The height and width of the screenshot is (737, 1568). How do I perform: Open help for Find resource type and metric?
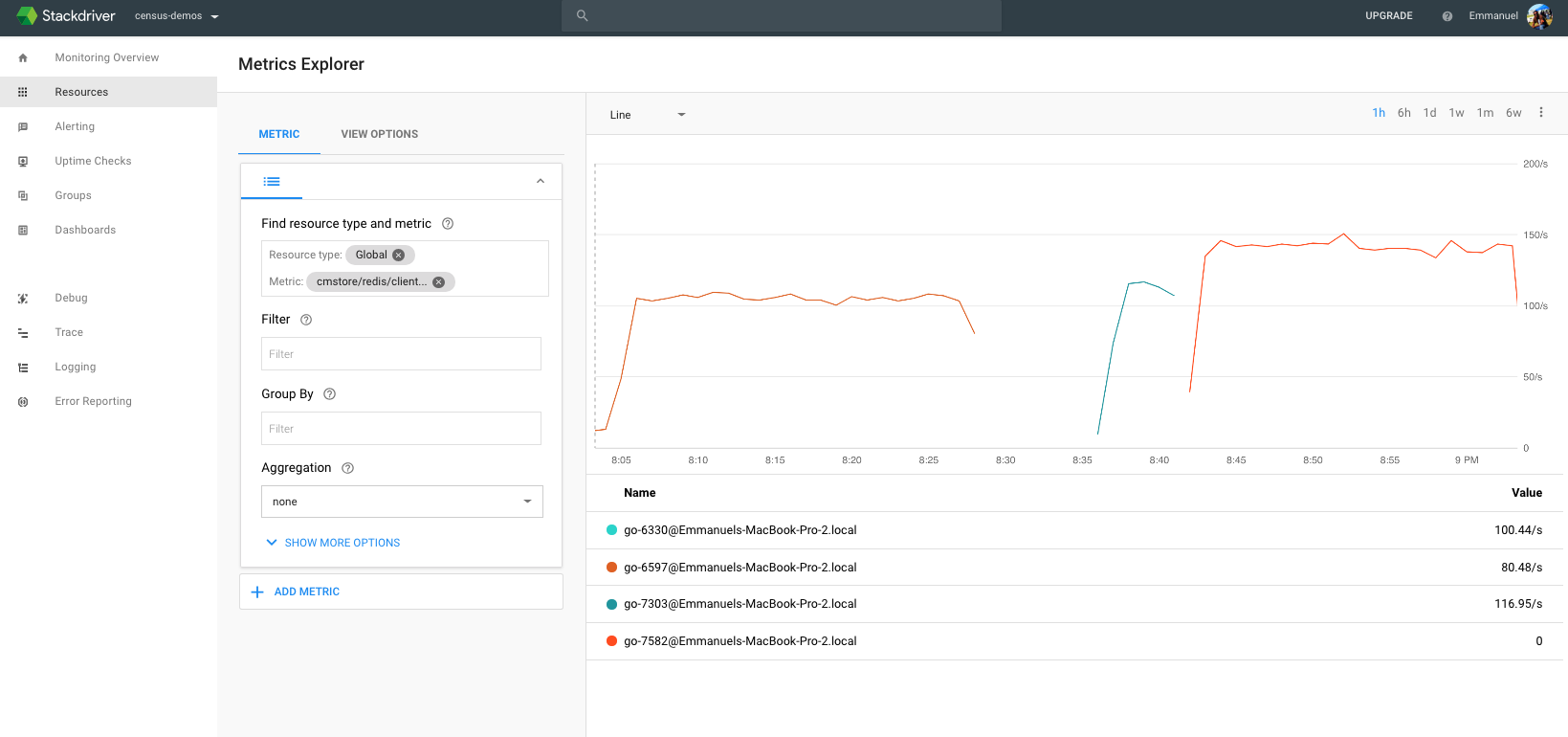click(x=448, y=224)
